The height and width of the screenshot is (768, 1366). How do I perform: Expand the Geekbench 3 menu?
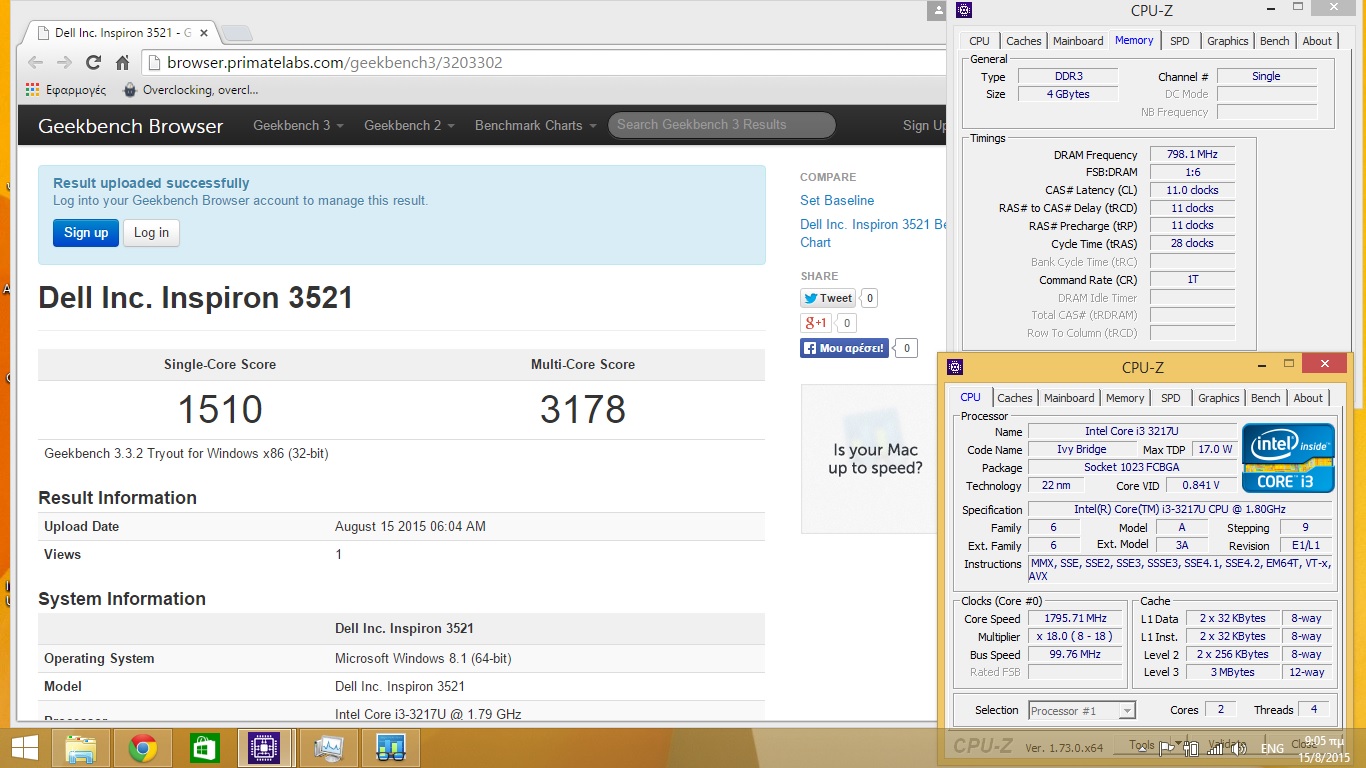pyautogui.click(x=298, y=125)
